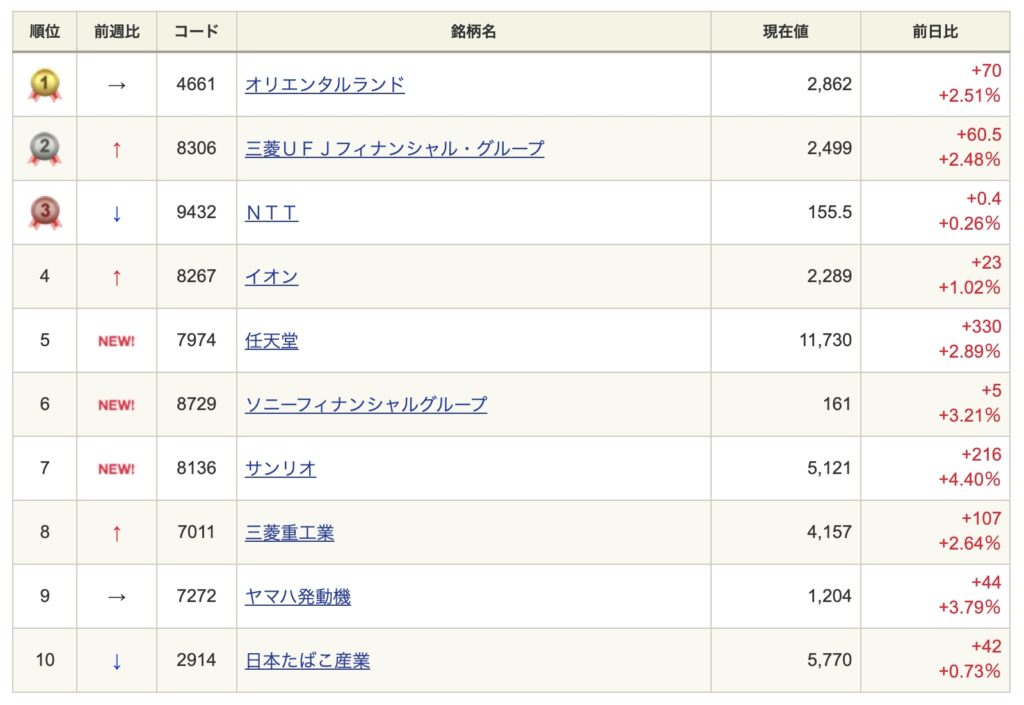Open the ヤマハ発動機 stock link
Image resolution: width=1024 pixels, height=705 pixels.
click(x=298, y=597)
